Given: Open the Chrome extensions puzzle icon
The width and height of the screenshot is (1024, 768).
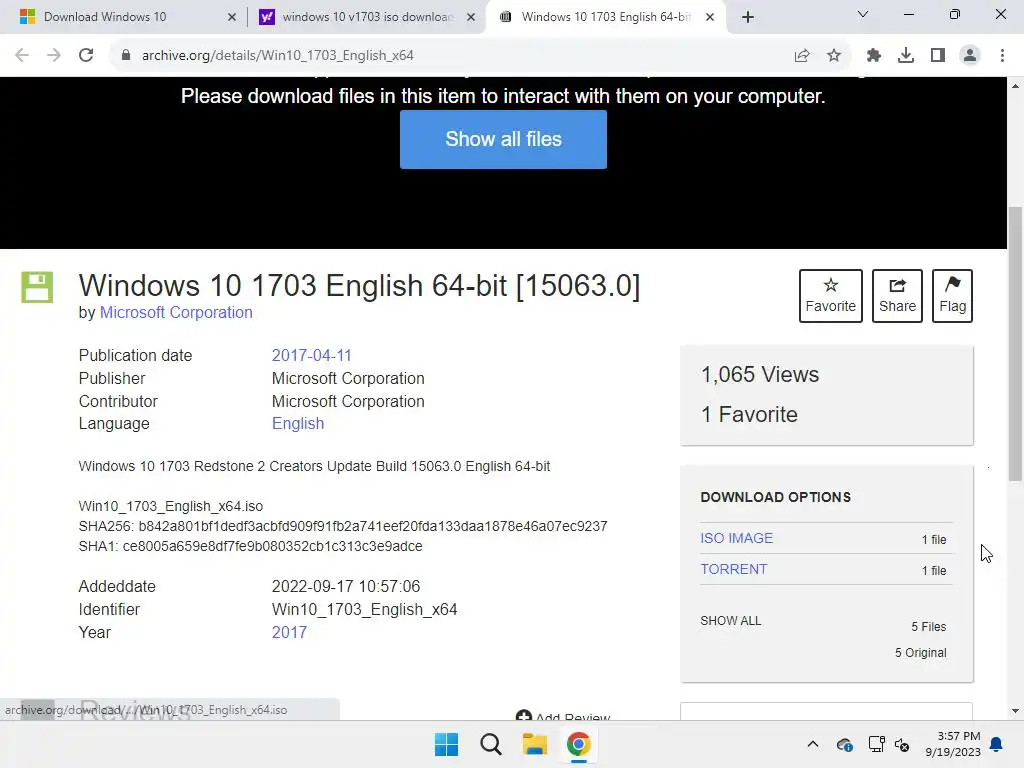Looking at the screenshot, I should pos(874,56).
